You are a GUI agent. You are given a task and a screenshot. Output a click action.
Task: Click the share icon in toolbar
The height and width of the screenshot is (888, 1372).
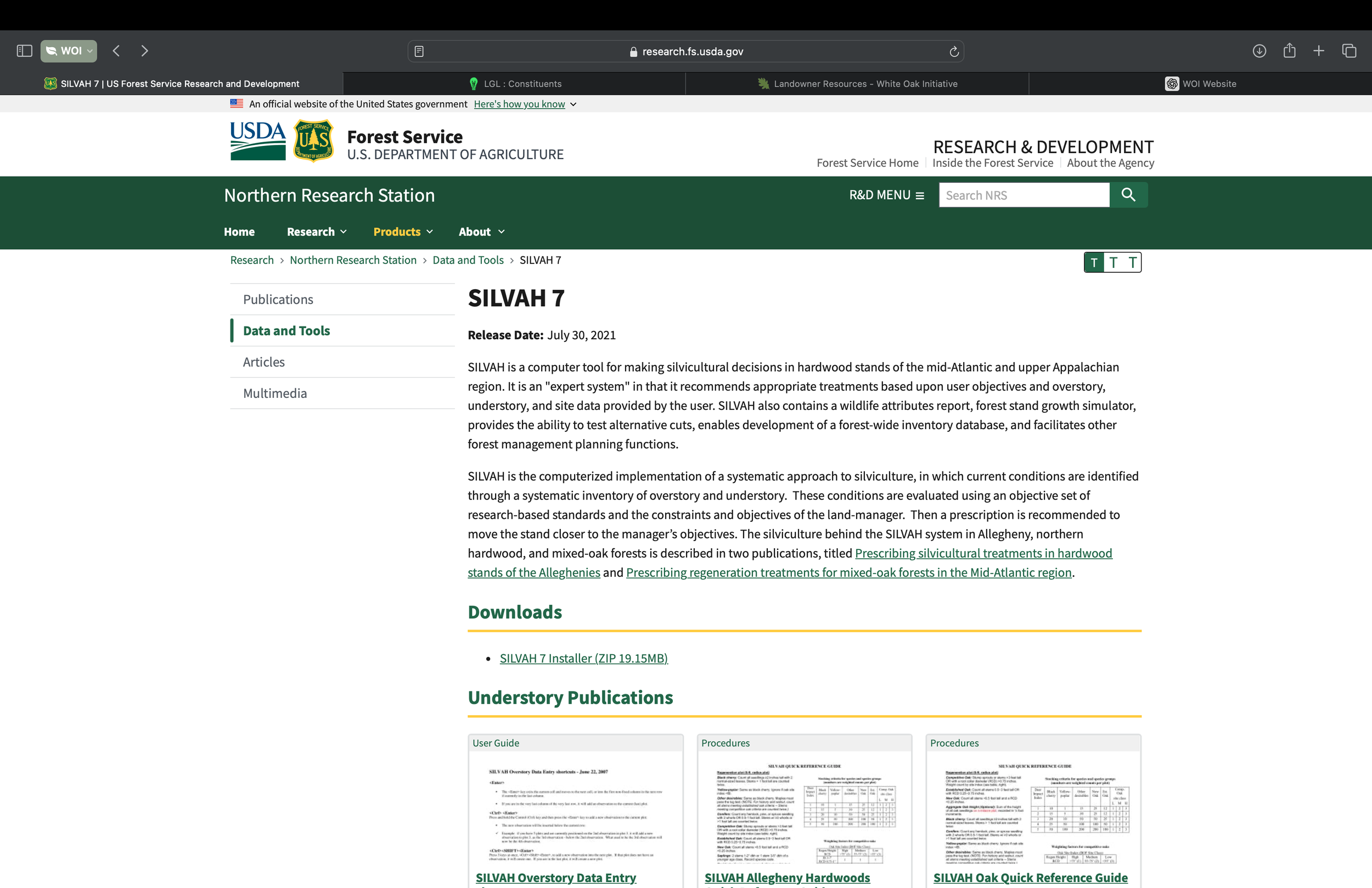click(x=1290, y=50)
